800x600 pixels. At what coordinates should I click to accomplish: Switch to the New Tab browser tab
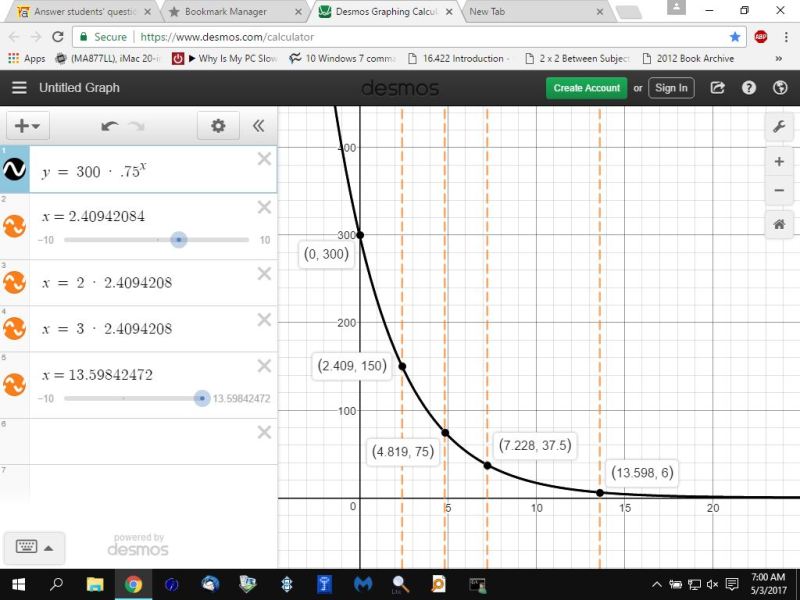[536, 11]
